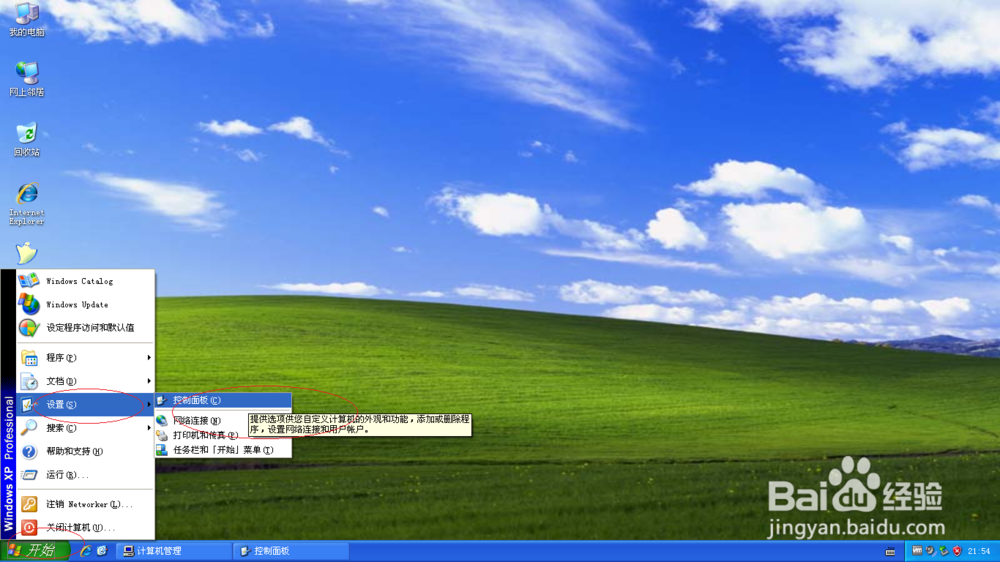Open 任务栏和「开始」菜单(T) entry

coord(223,450)
